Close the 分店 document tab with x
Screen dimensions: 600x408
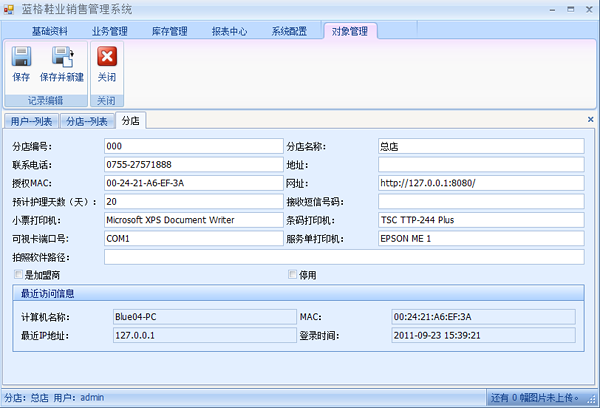(x=590, y=120)
